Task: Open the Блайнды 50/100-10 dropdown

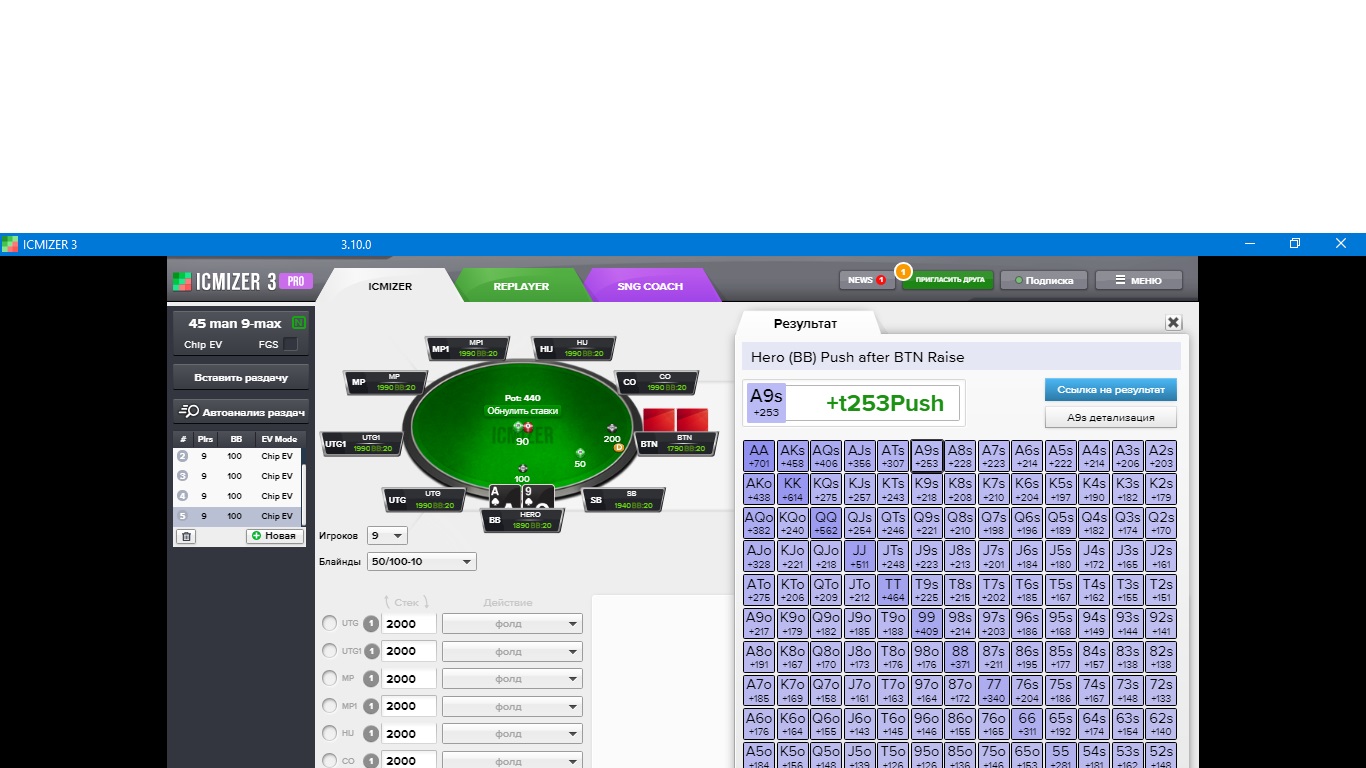Action: click(x=422, y=562)
